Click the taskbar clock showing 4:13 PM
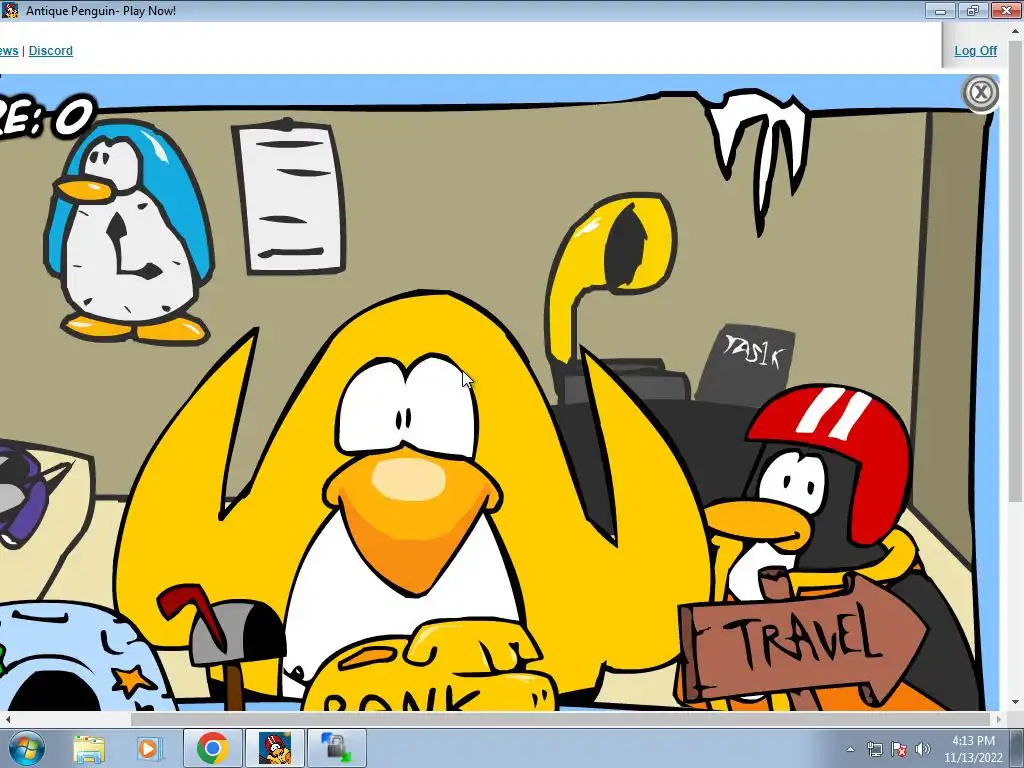 973,749
